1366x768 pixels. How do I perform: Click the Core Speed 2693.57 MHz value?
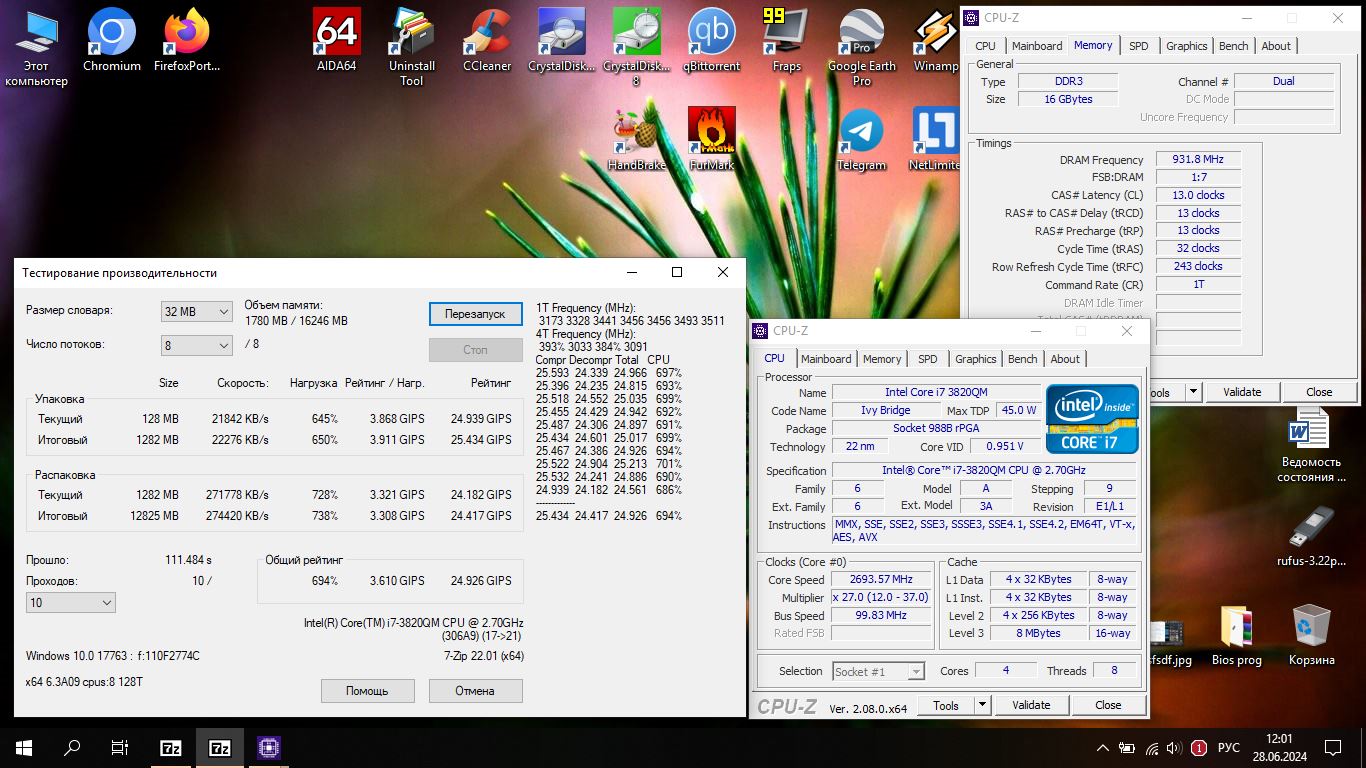882,579
